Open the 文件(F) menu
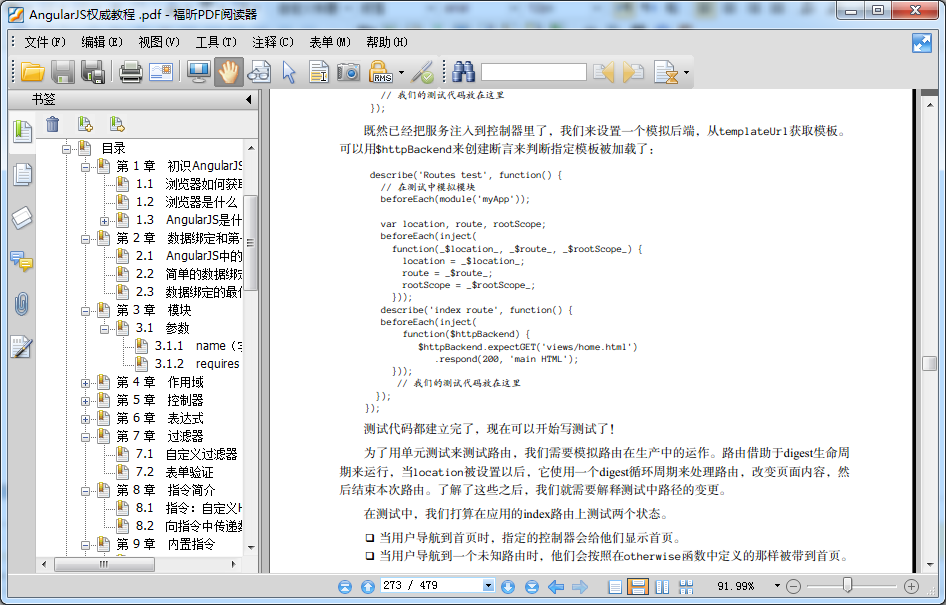The image size is (946, 605). pos(45,42)
